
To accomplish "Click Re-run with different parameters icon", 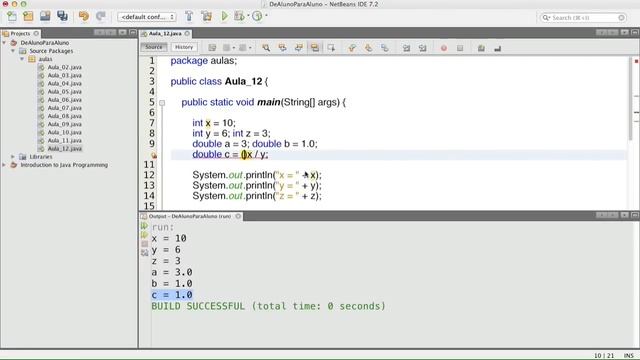I will (144, 235).
